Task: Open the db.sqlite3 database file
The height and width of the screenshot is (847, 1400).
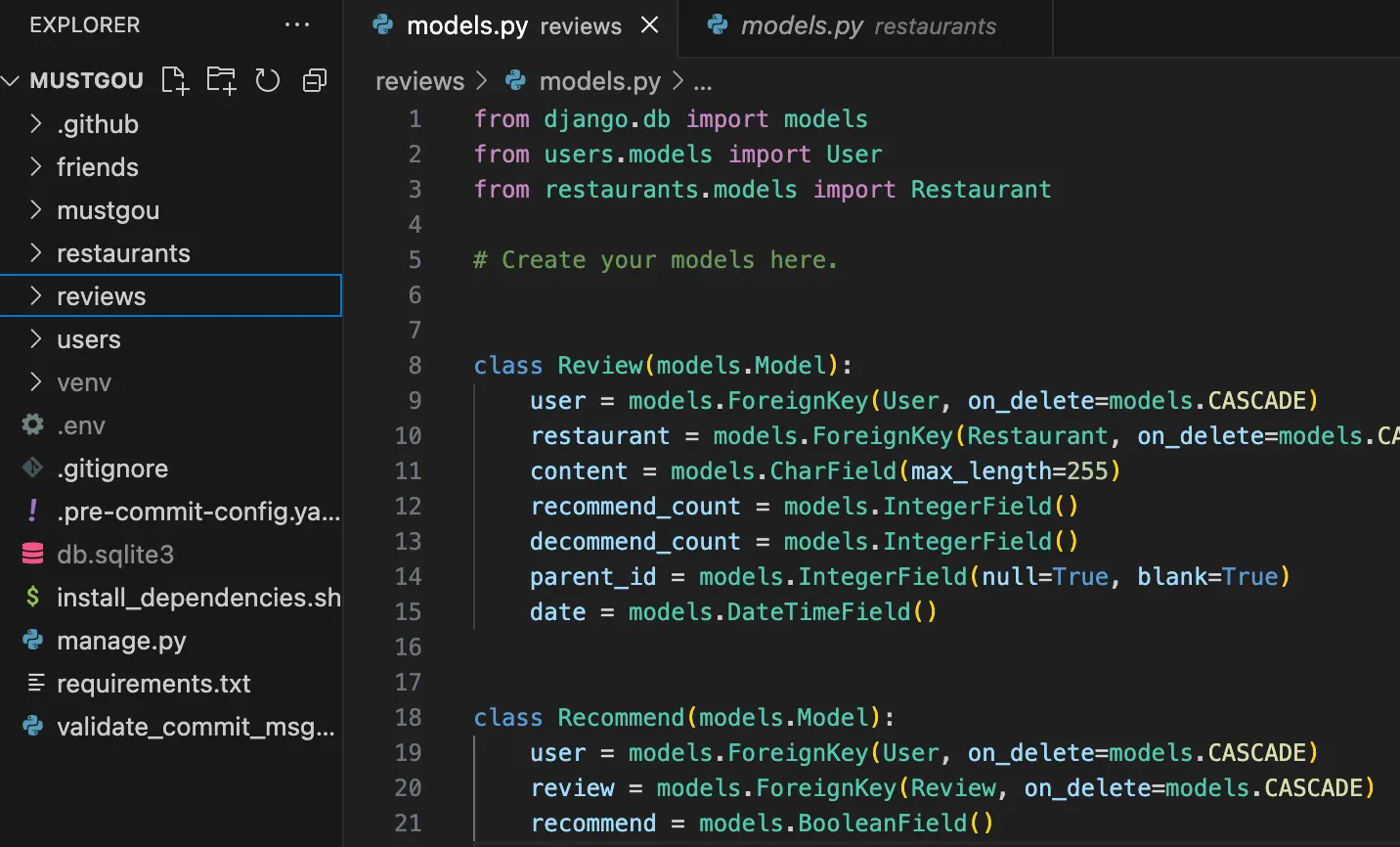Action: [114, 555]
